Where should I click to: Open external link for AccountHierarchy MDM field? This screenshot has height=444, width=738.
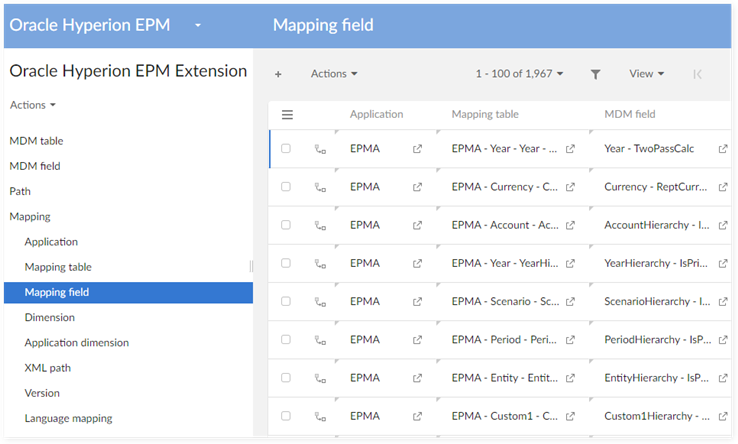tap(723, 225)
